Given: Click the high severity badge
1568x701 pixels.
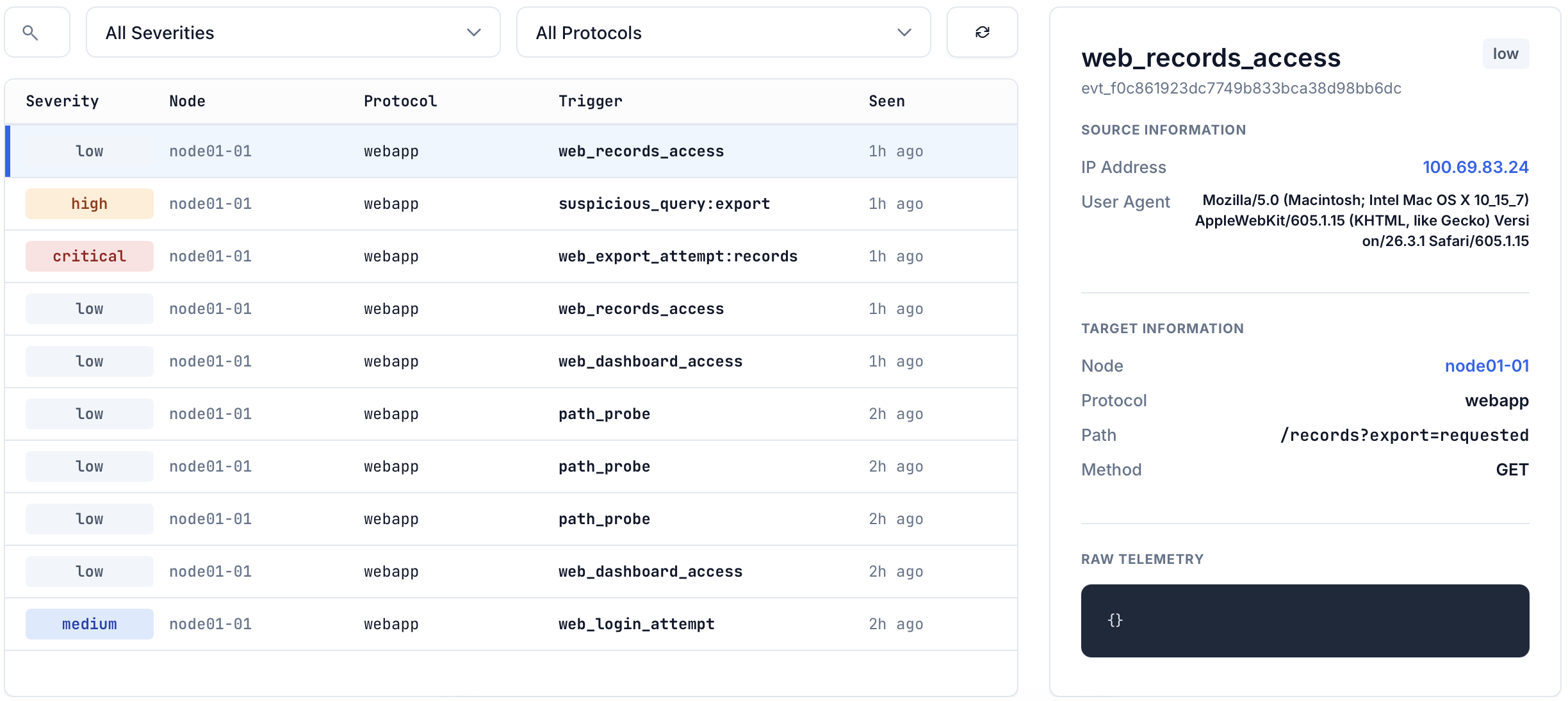Looking at the screenshot, I should [x=90, y=204].
